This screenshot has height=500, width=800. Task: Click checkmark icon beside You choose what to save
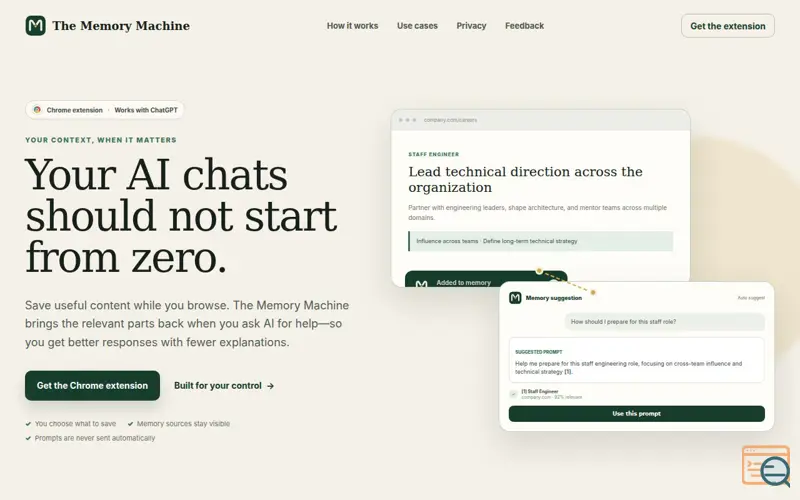28,424
